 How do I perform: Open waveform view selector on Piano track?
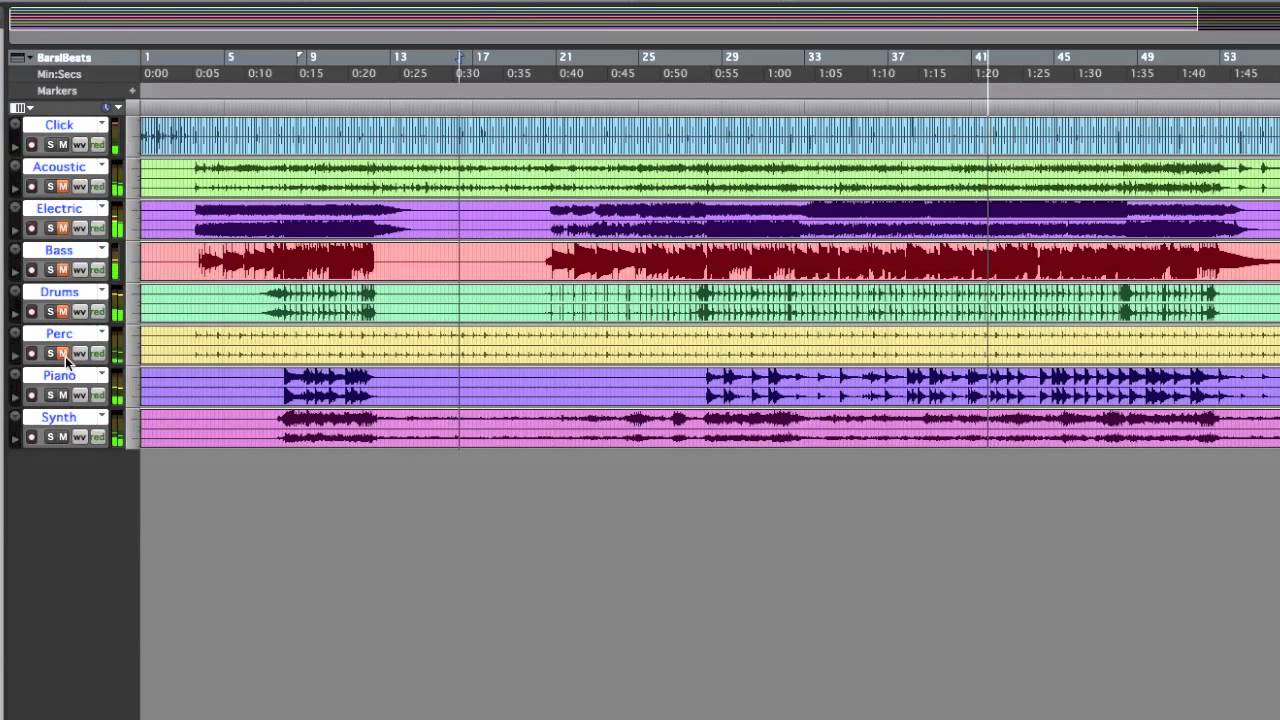(79, 395)
